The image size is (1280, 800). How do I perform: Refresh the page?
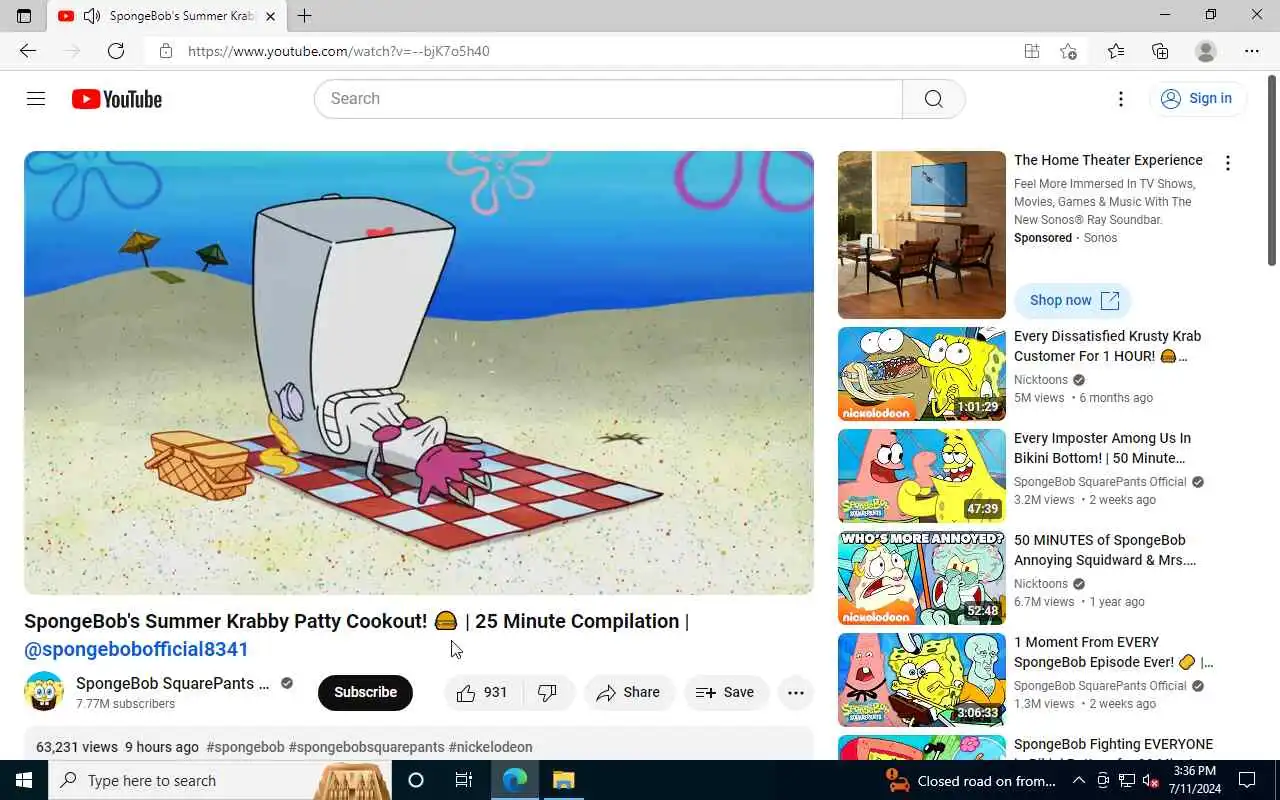(116, 51)
